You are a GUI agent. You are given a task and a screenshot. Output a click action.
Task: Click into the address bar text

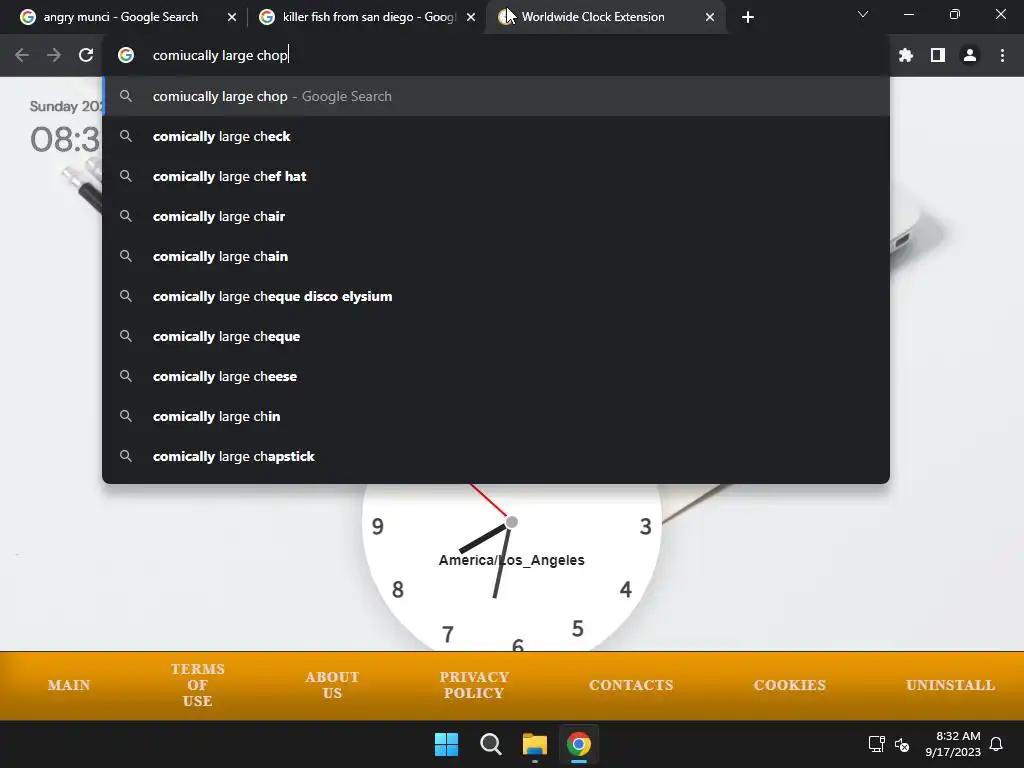221,56
